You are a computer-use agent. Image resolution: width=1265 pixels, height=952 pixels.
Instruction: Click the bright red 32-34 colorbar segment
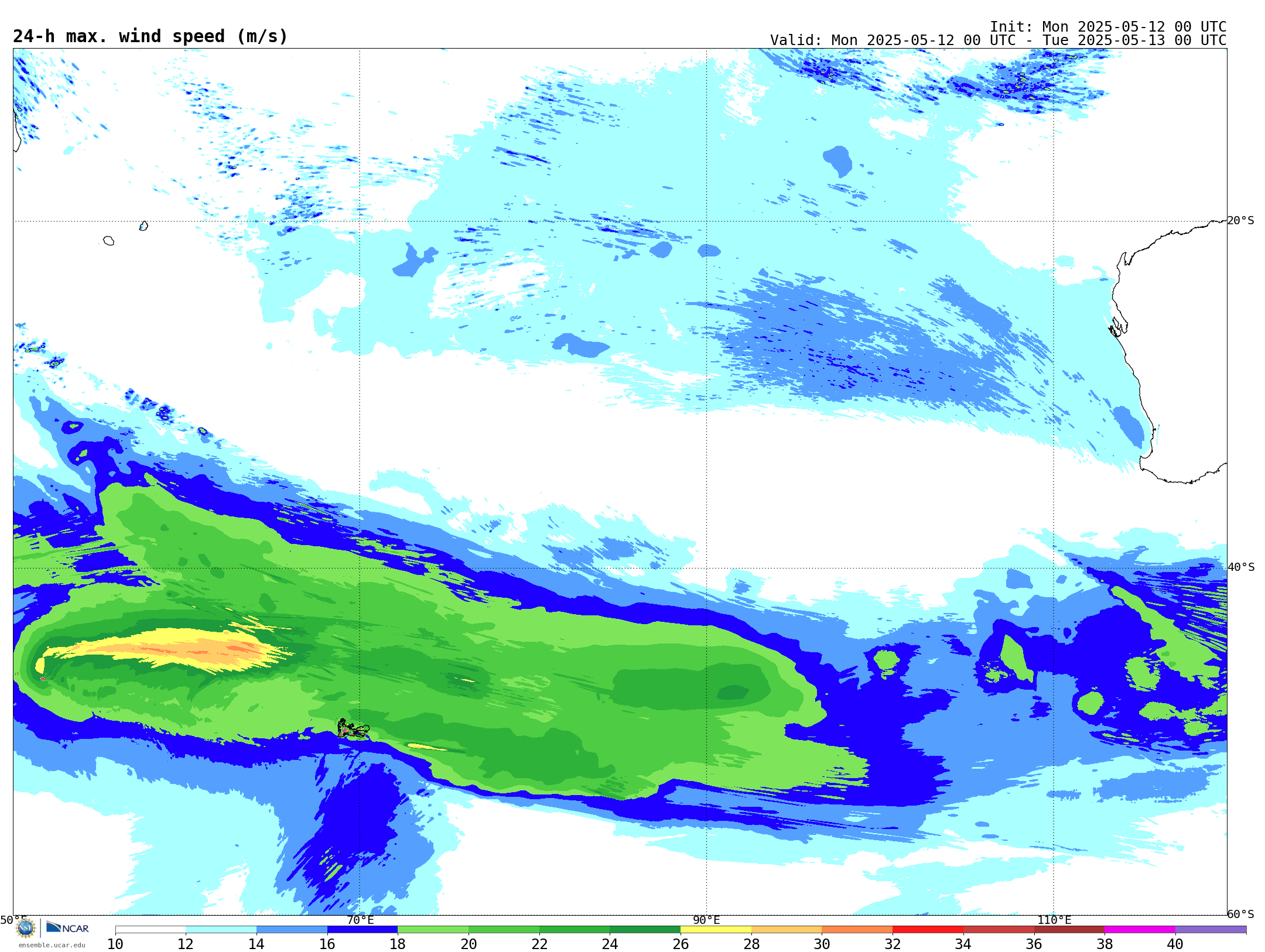pos(928,930)
